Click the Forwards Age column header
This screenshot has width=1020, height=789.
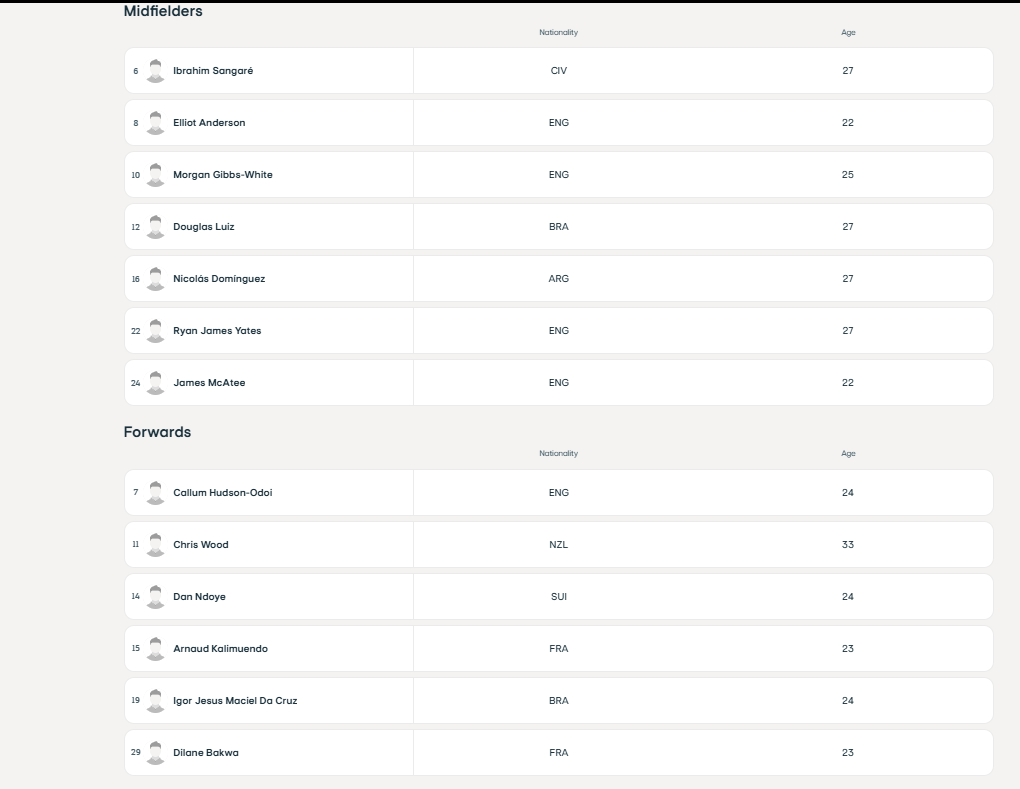(x=848, y=454)
